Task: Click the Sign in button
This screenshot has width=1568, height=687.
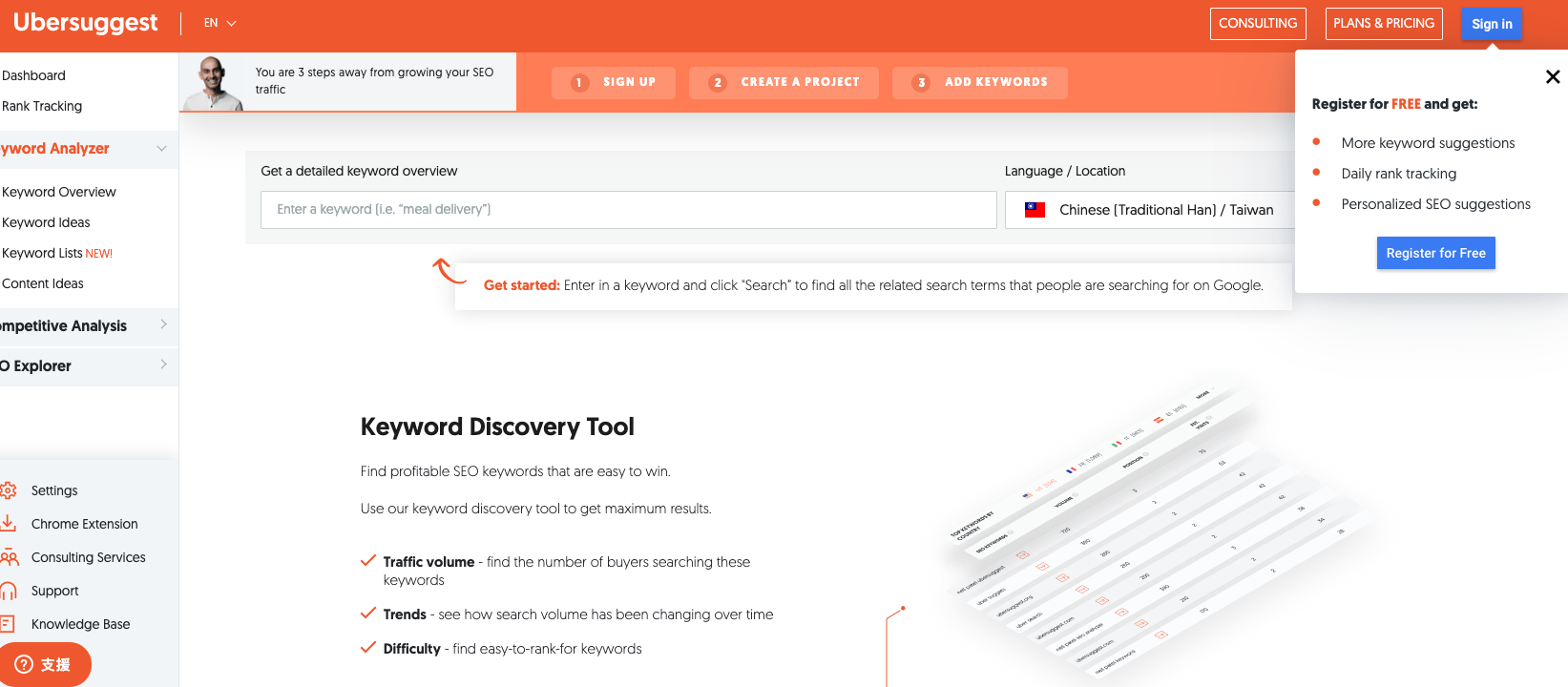Action: [1492, 24]
